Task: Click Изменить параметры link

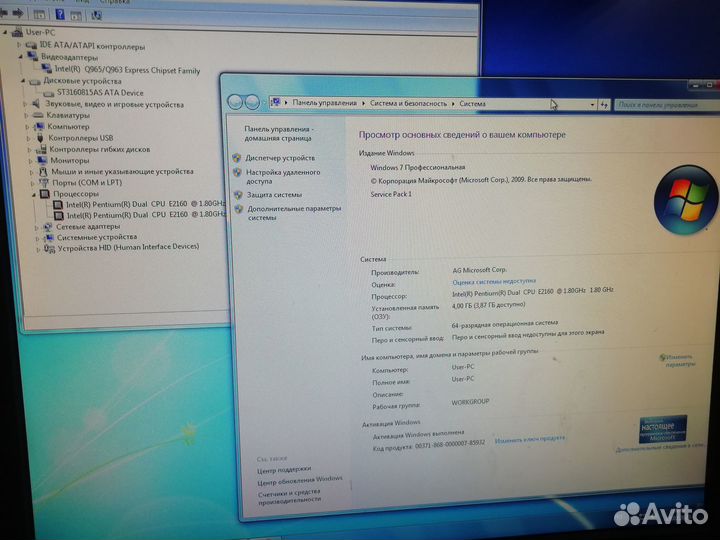Action: coord(678,360)
